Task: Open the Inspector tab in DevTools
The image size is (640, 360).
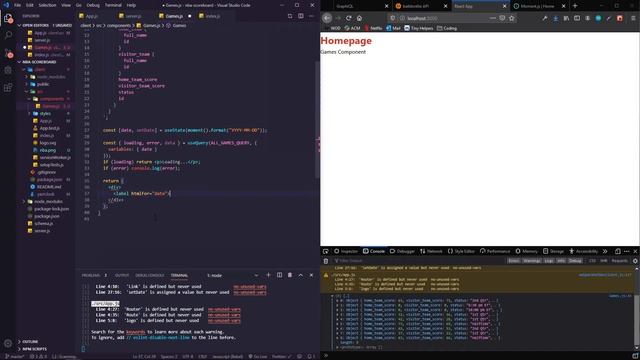Action: (346, 251)
